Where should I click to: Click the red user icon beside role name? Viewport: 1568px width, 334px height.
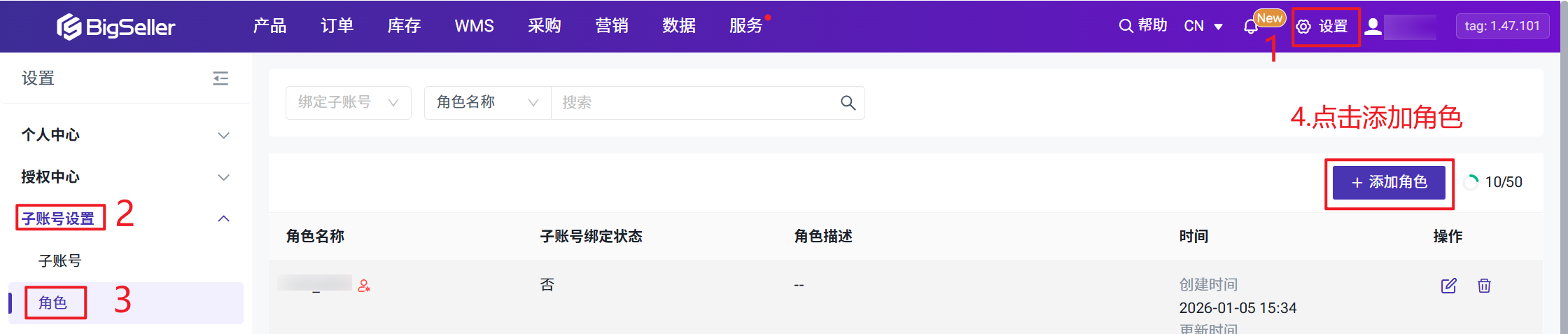point(364,286)
